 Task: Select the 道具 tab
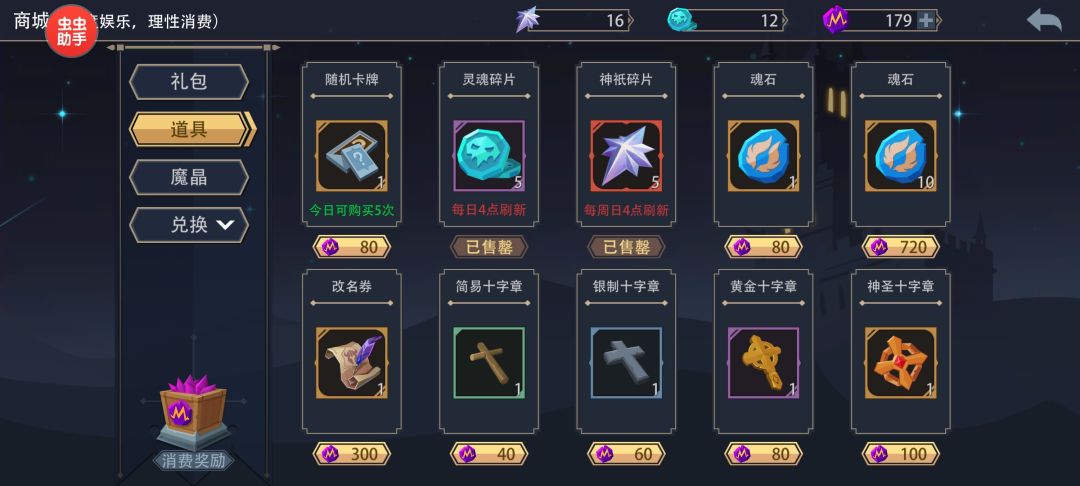coord(191,129)
